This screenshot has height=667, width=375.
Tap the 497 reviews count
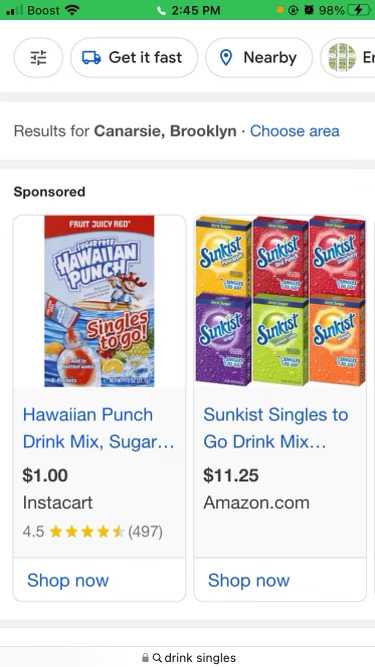click(x=145, y=531)
